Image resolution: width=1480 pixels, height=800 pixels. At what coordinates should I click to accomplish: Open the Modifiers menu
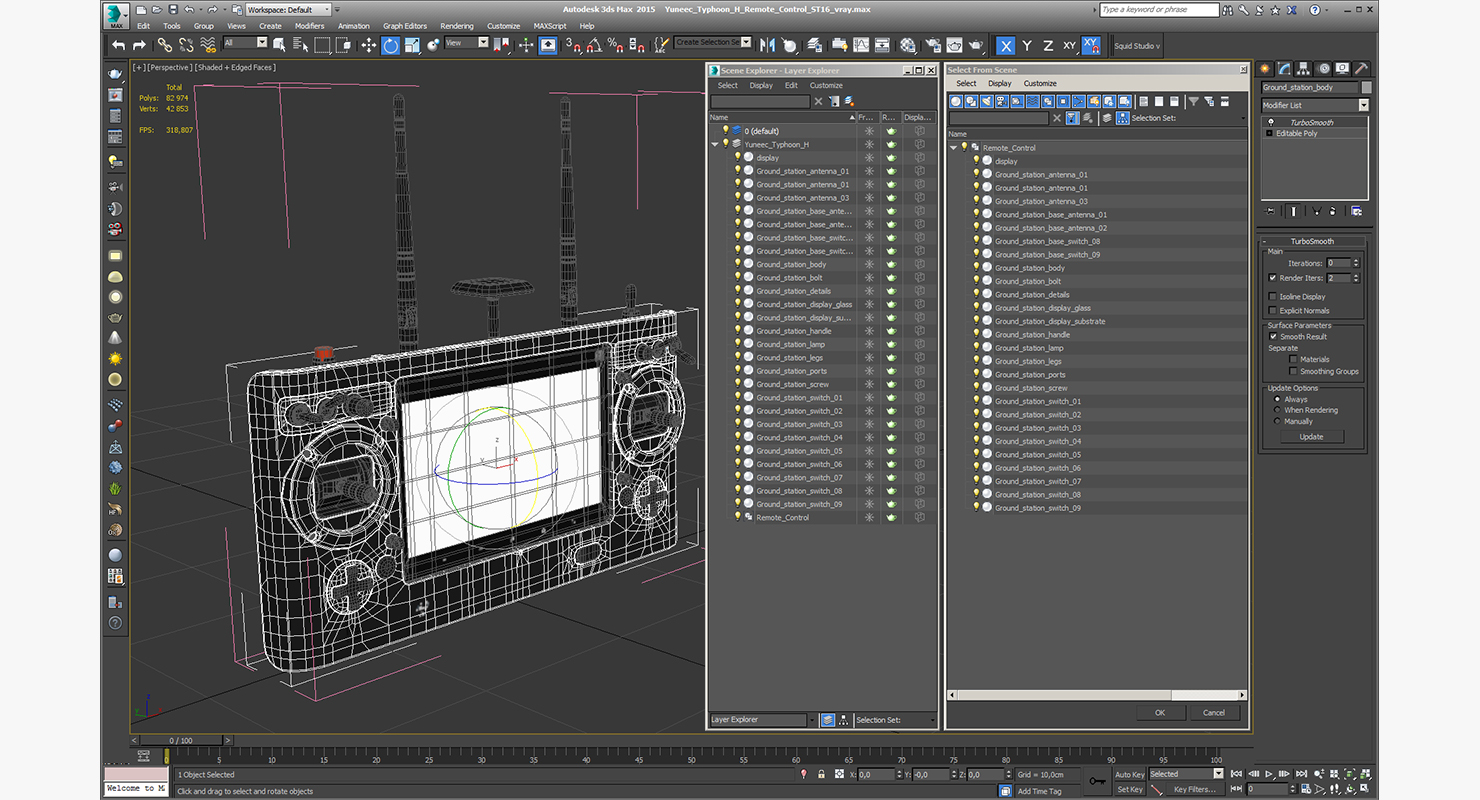pos(309,26)
